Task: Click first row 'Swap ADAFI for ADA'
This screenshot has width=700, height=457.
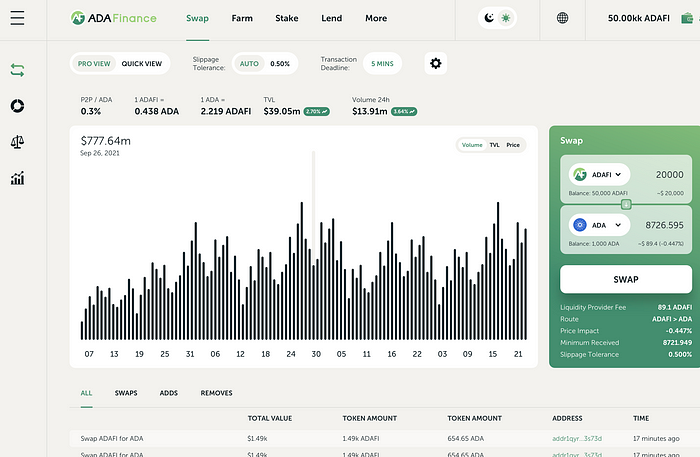Action: (112, 439)
